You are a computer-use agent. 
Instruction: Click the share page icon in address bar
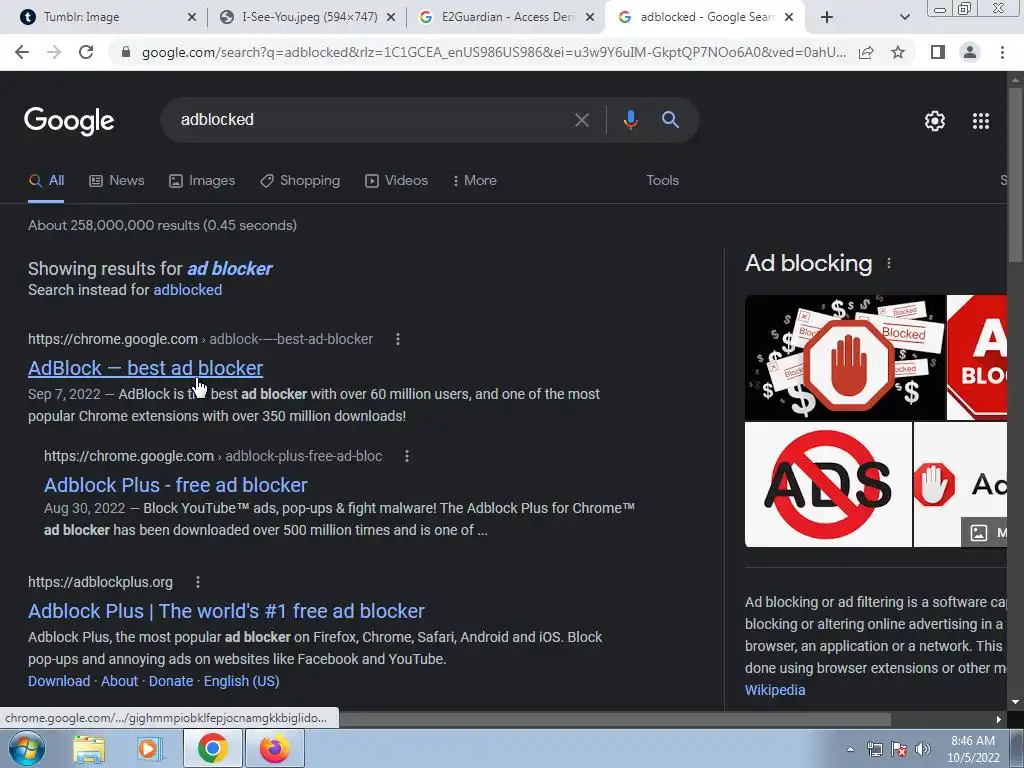click(866, 52)
